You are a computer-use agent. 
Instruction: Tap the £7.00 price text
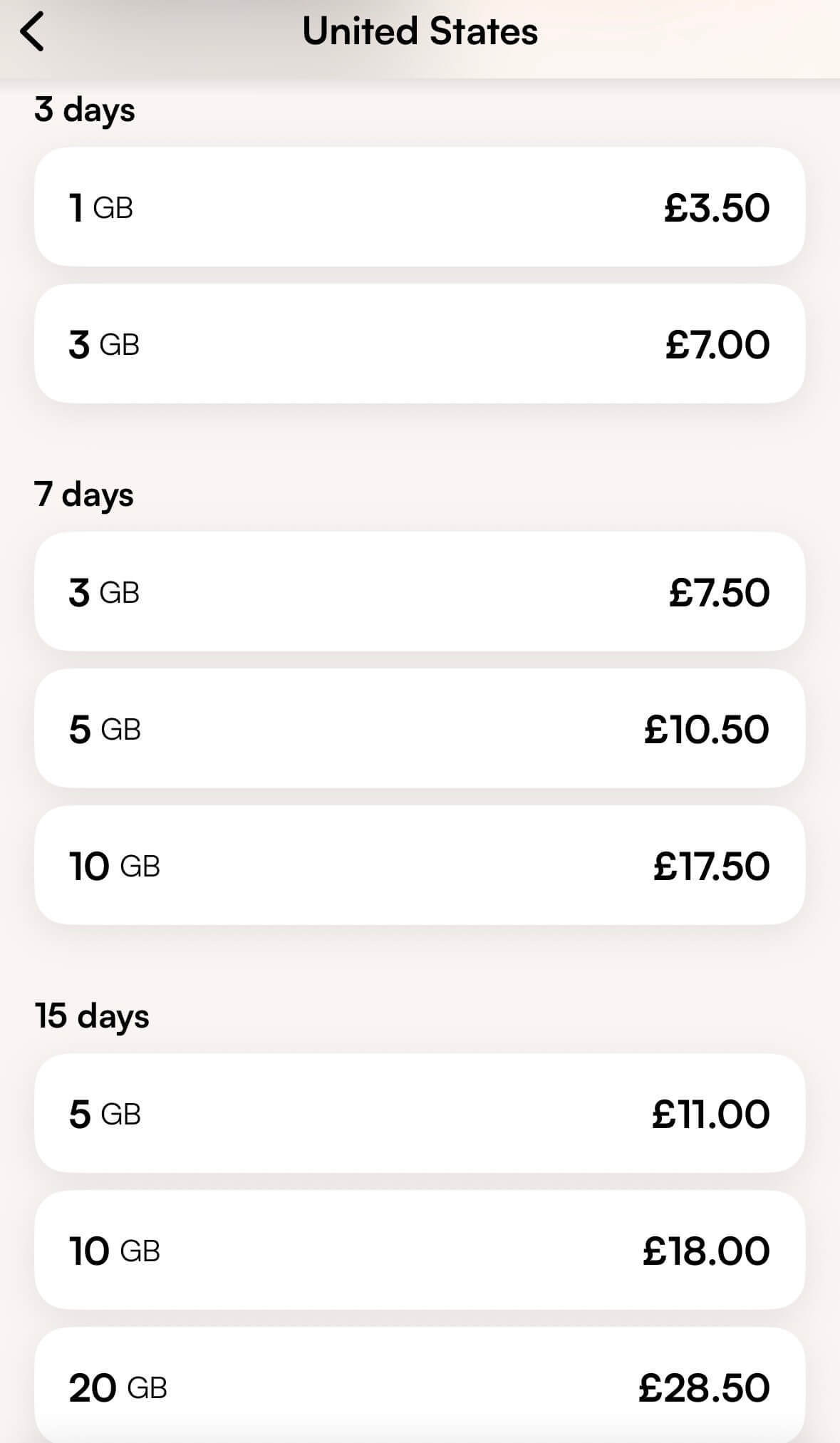[717, 345]
